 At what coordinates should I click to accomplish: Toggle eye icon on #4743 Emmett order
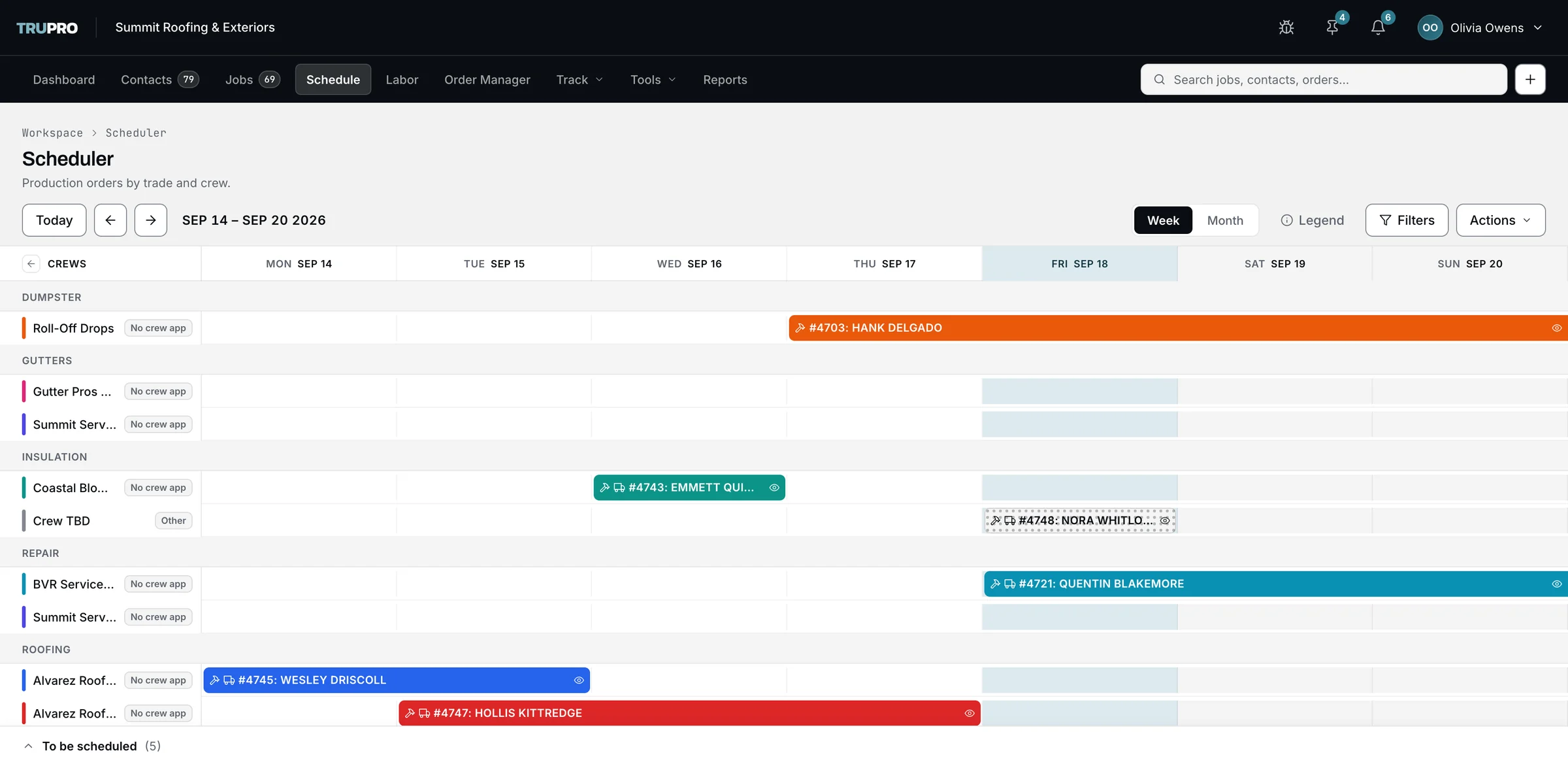[774, 488]
